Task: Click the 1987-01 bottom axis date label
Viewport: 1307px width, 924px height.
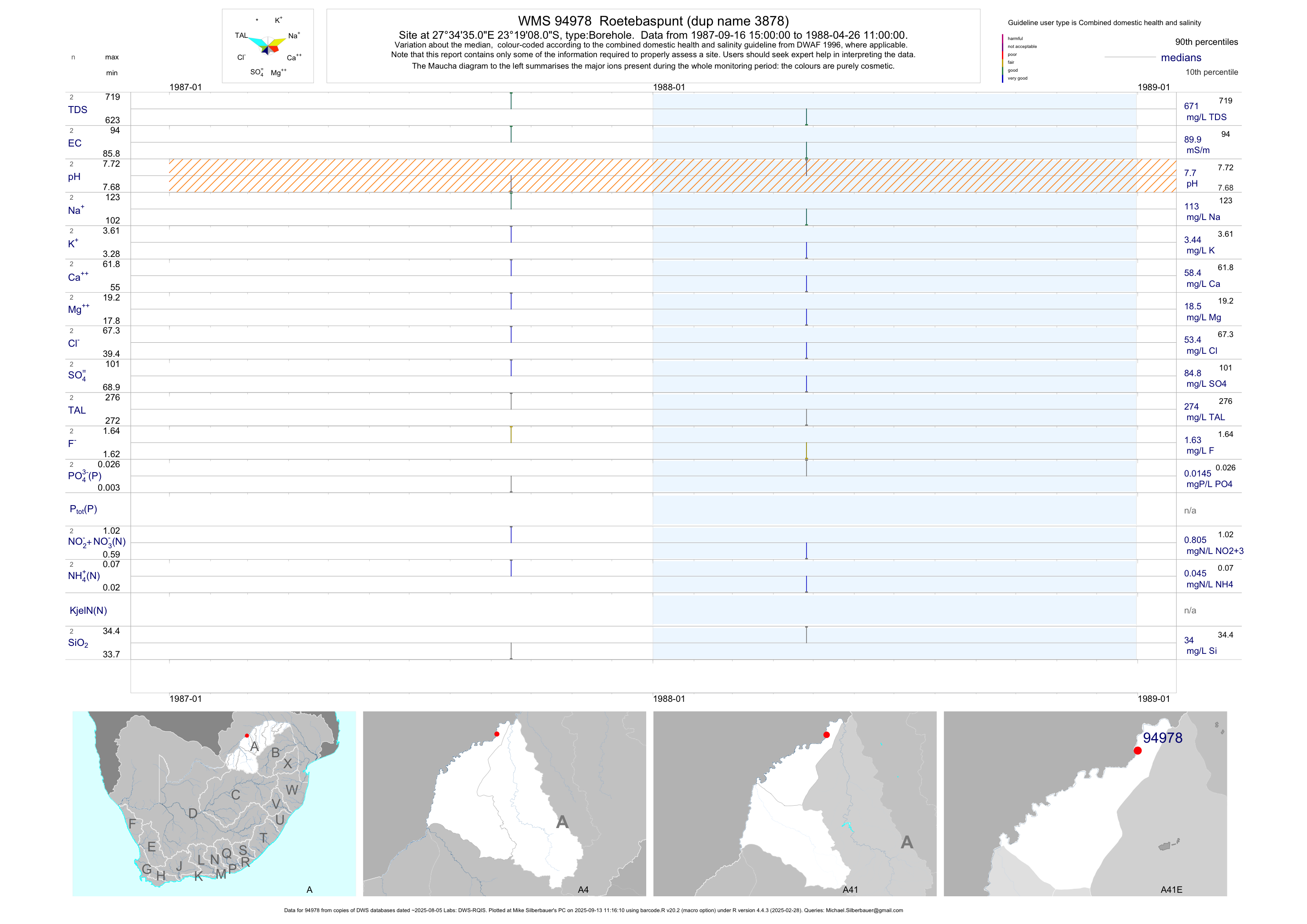Action: pos(186,699)
